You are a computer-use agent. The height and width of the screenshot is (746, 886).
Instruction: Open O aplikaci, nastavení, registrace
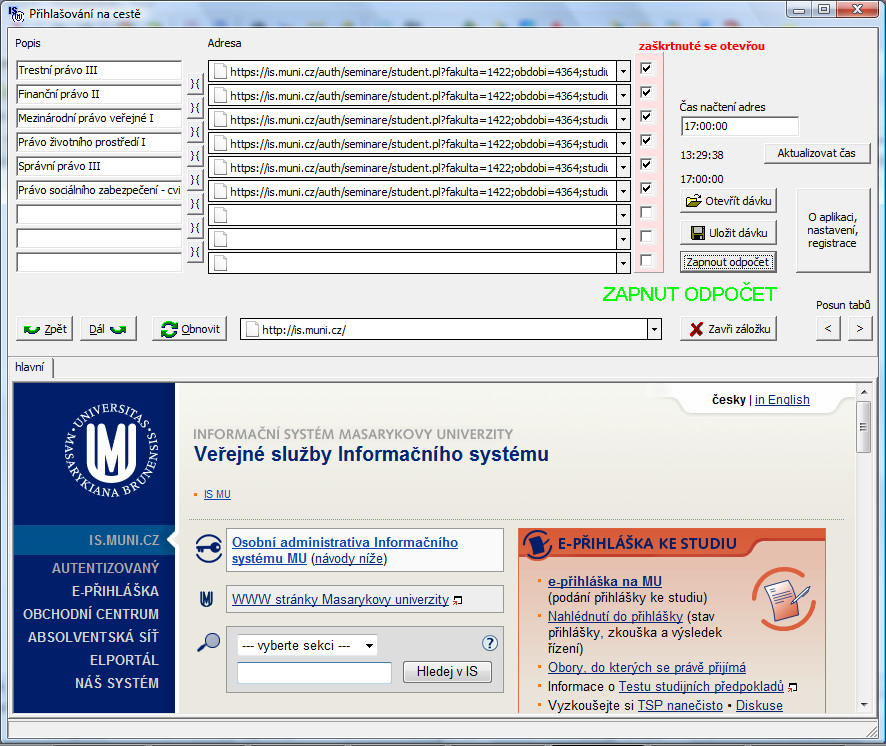click(833, 231)
